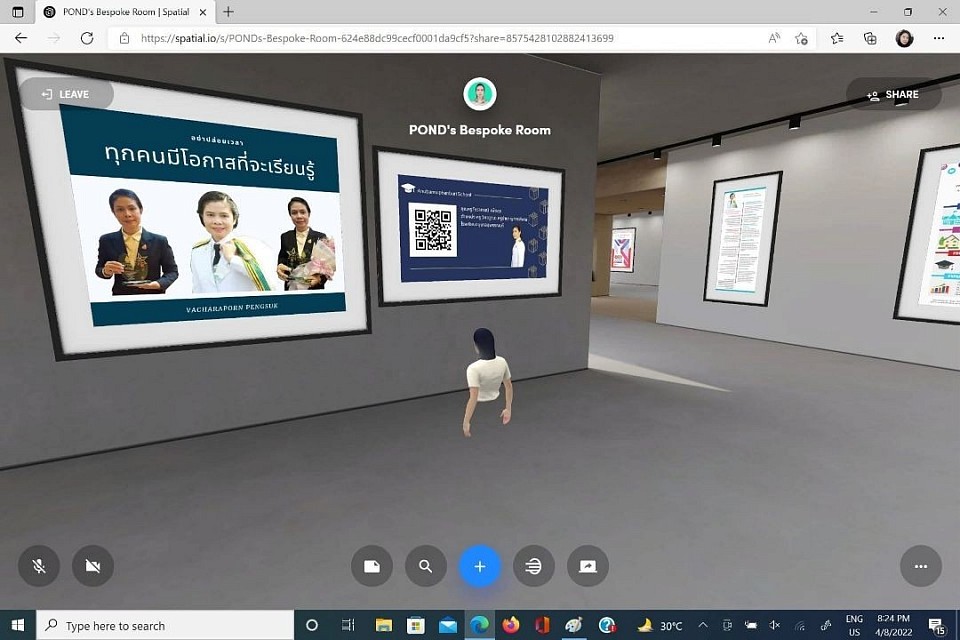
Task: Click the magnifier search icon
Action: 426,566
